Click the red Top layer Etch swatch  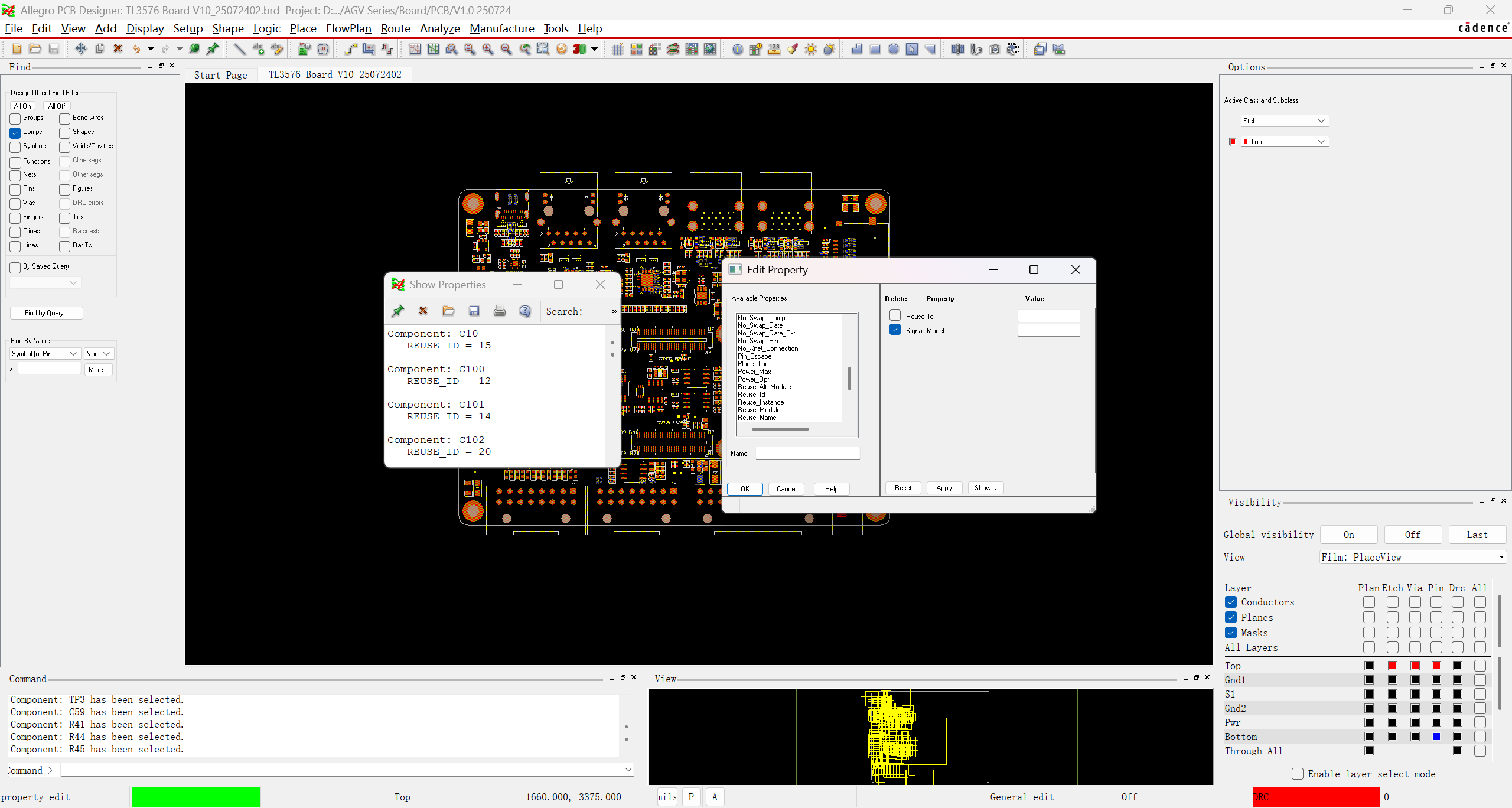1393,666
